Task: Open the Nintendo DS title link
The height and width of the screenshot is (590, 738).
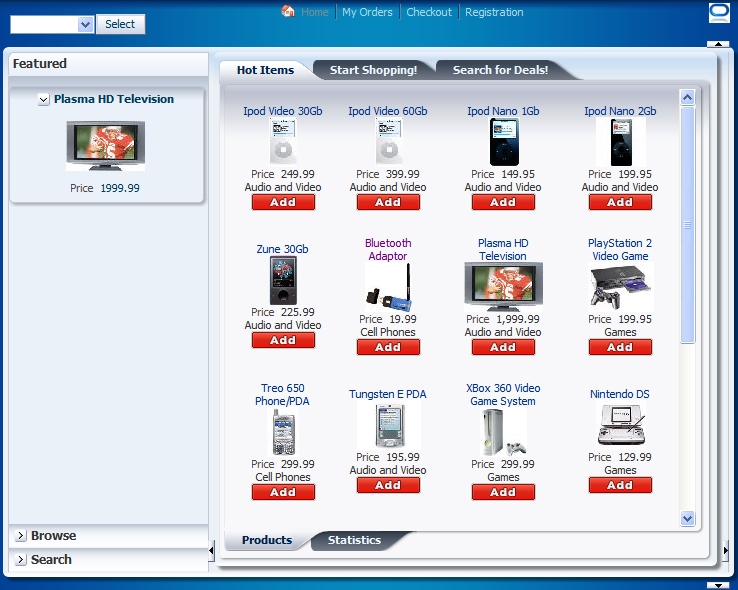Action: tap(620, 394)
